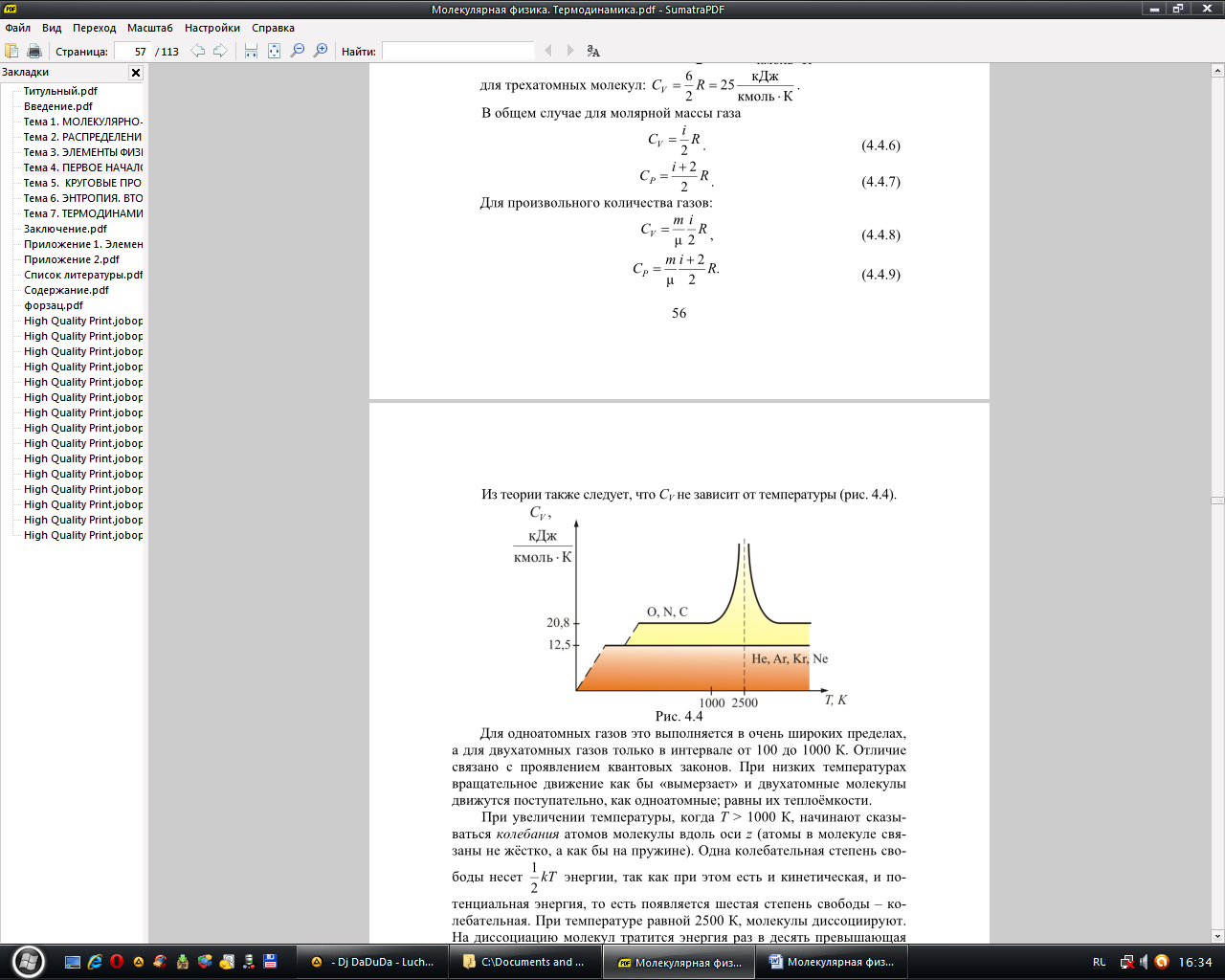Switch to C:\Documents and taskbar window
The image size is (1225, 980).
pyautogui.click(x=523, y=962)
